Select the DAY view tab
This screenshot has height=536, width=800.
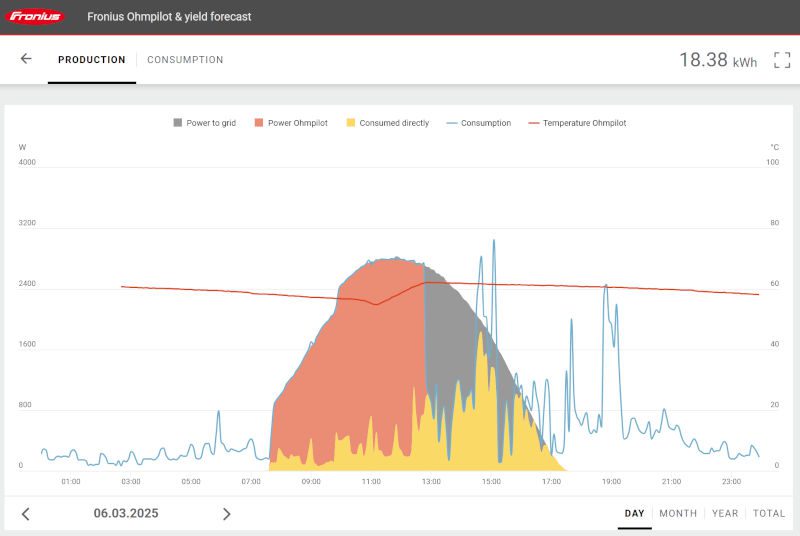[634, 513]
